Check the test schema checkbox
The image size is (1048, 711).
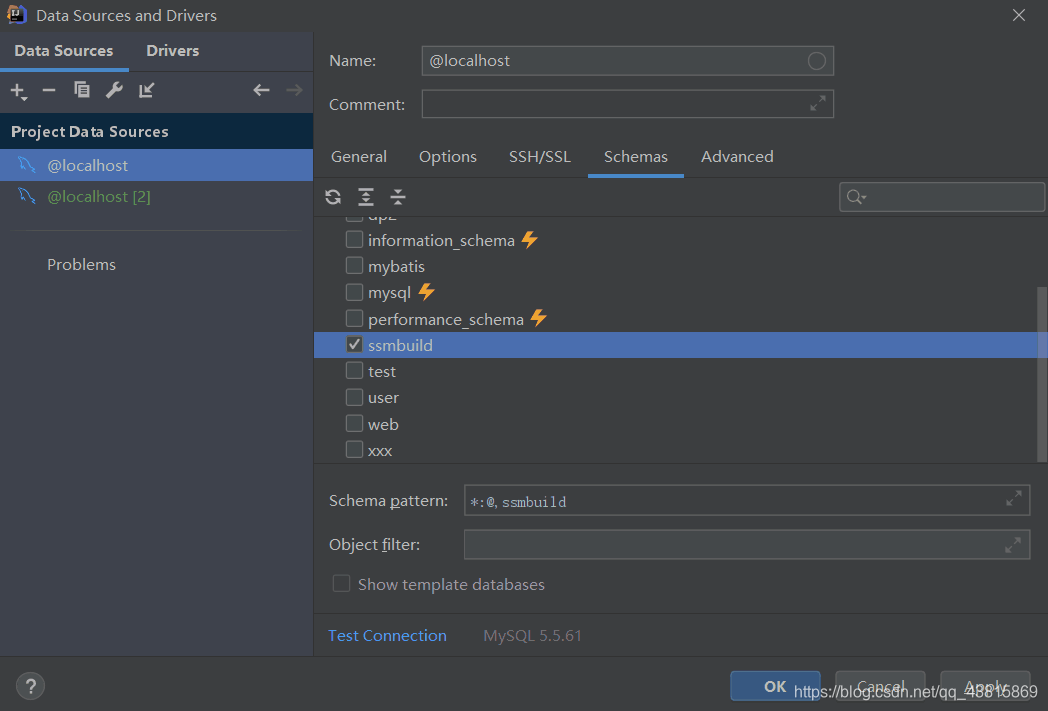click(354, 370)
